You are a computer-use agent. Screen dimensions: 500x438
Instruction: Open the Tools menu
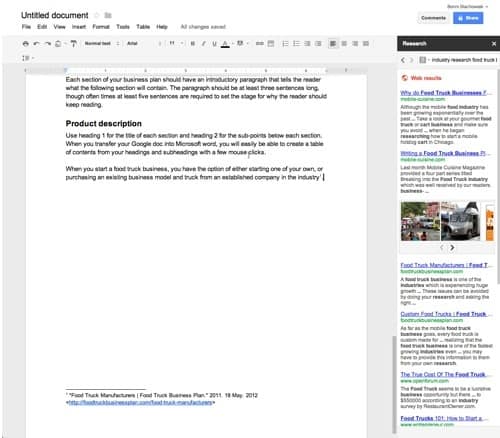point(123,27)
